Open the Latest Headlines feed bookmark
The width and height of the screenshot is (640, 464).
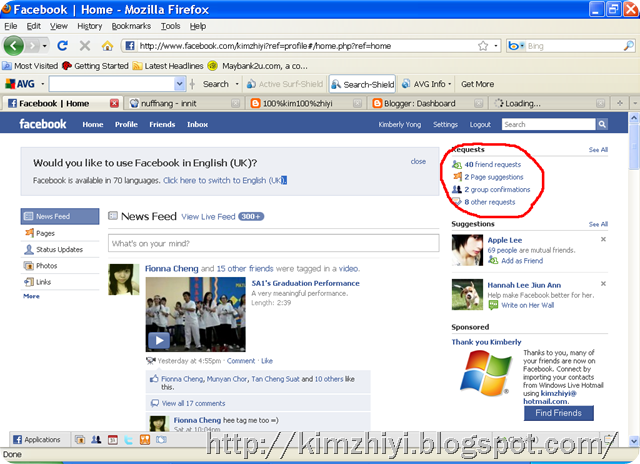[168, 66]
